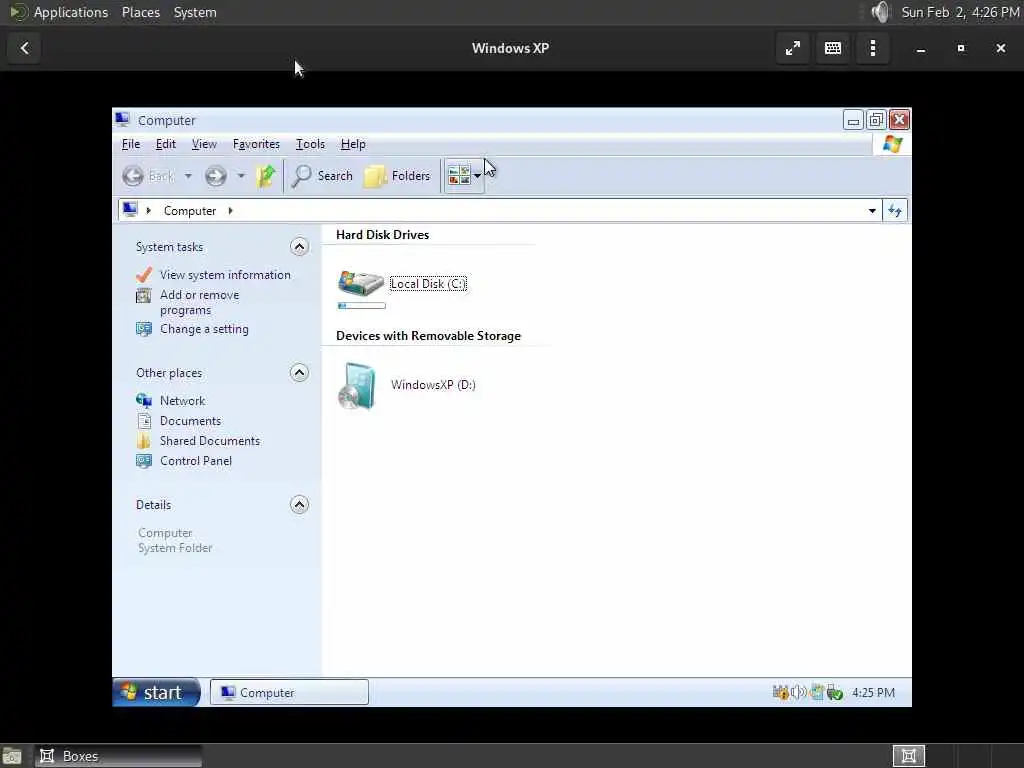Select the WindowsXP (D:) disc icon
Screen dimensions: 1024x768
point(357,386)
